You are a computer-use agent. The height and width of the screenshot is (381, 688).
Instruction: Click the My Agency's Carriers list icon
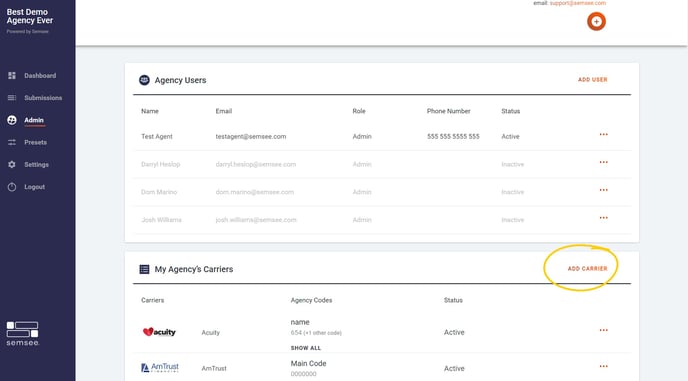[x=144, y=269]
